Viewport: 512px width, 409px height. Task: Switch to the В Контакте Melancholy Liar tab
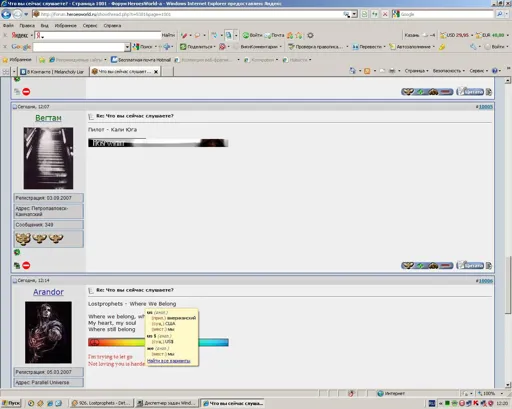click(x=53, y=71)
